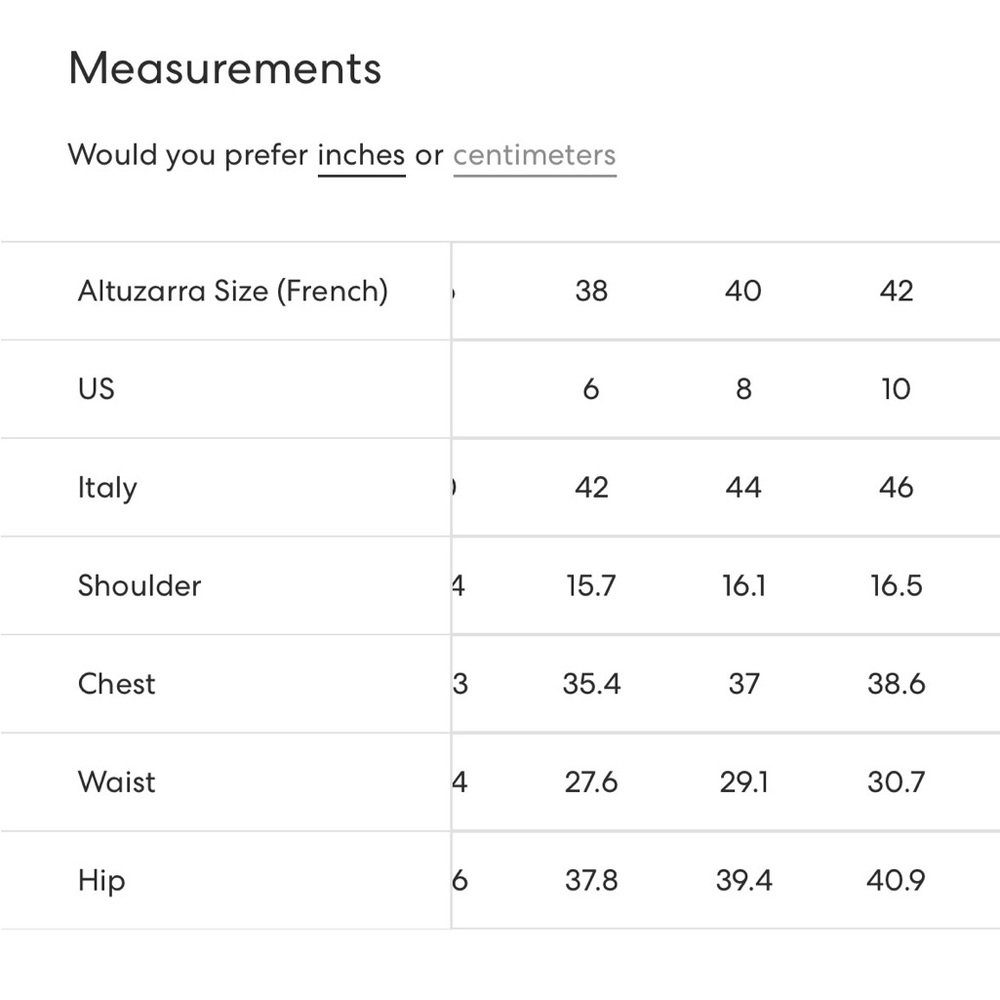Screen dimensions: 1000x1000
Task: Click the Shoulder row label
Action: point(140,586)
